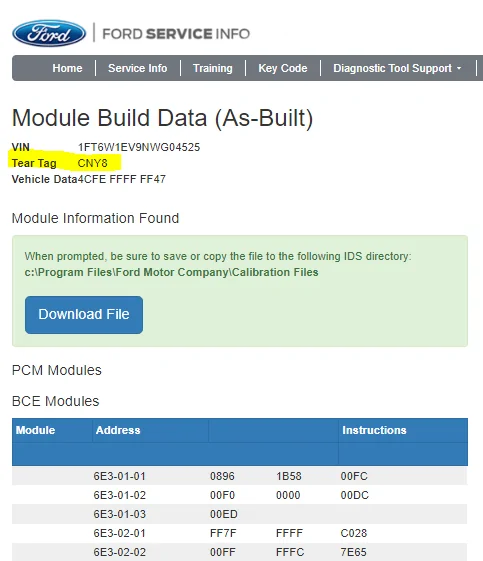Click the highlighted Tear Tag value CNY8
Image resolution: width=483 pixels, height=561 pixels.
pos(92,163)
